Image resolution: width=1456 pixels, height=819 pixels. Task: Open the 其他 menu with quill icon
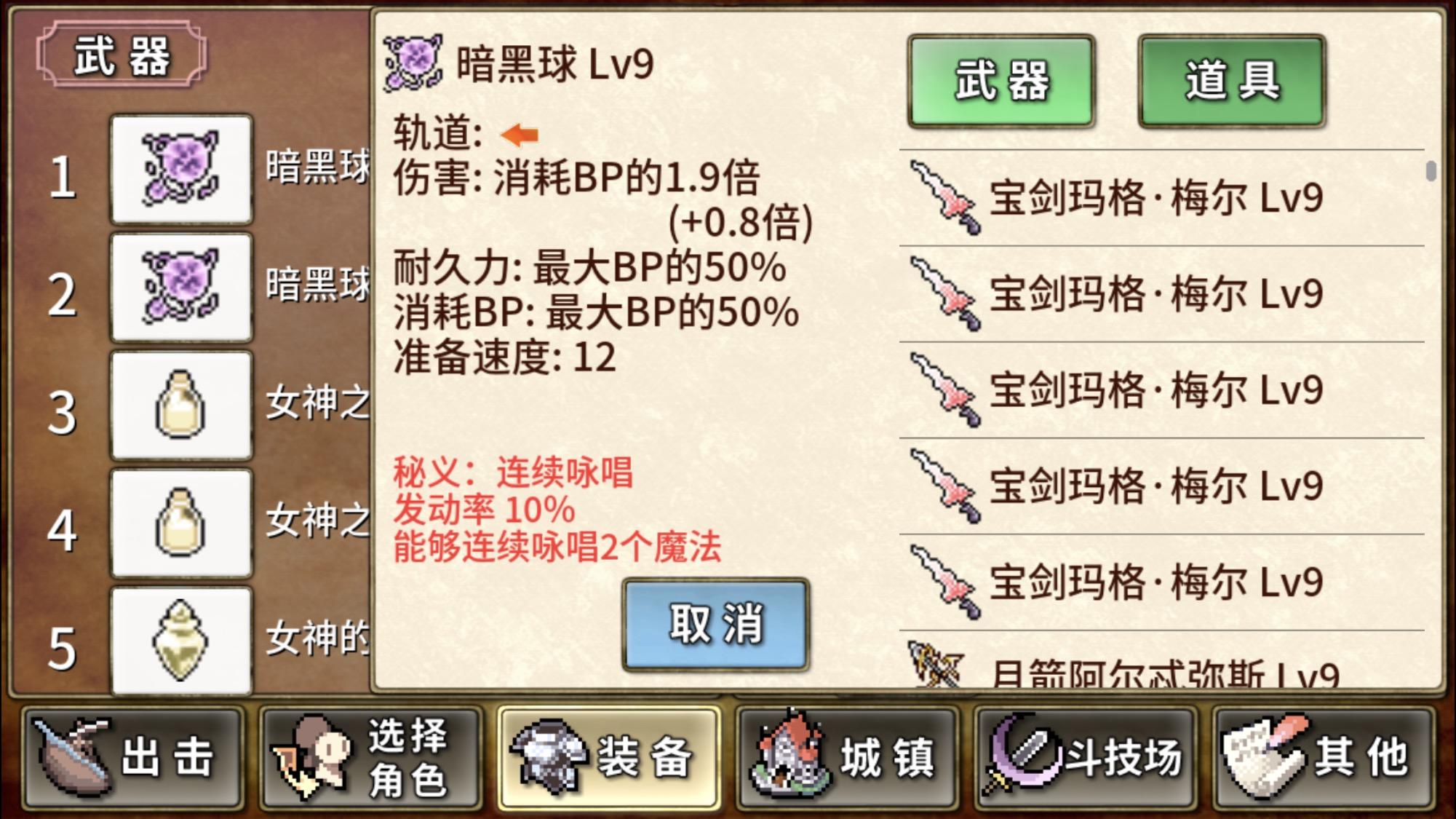[x=1324, y=758]
